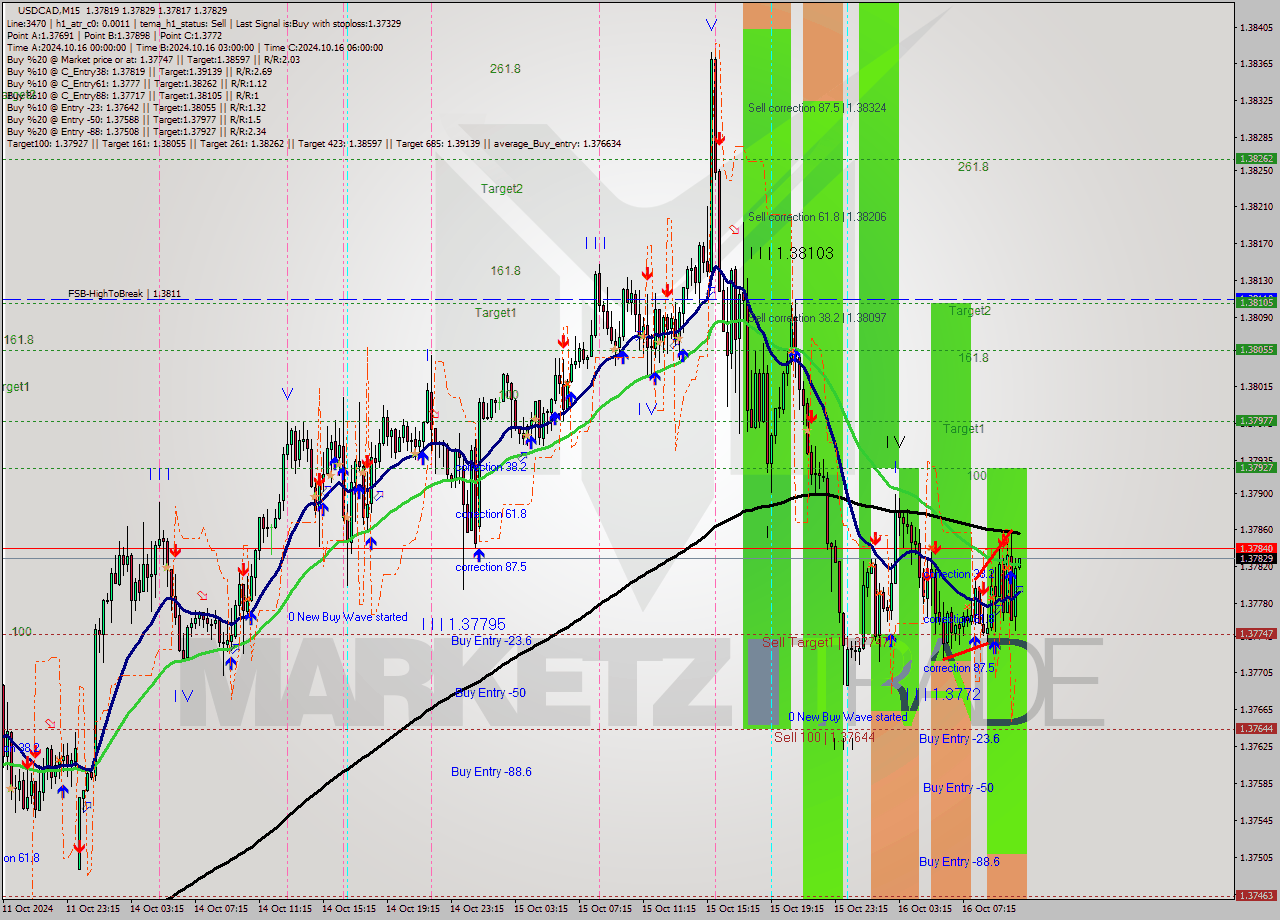The width and height of the screenshot is (1280, 920).
Task: Click the 'Sell 100 | 1.37644' label
Action: (x=825, y=737)
